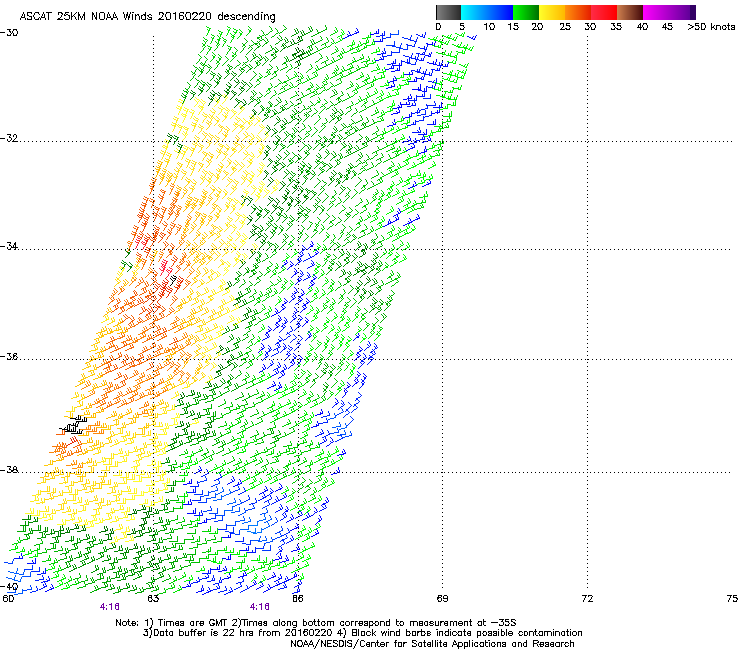
Task: Click the longitude label '66'
Action: (x=298, y=599)
